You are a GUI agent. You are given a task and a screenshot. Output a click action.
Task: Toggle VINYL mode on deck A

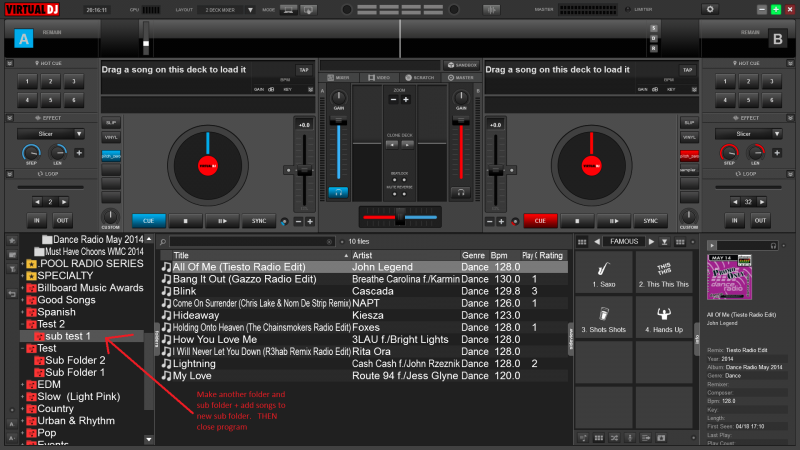click(x=111, y=137)
